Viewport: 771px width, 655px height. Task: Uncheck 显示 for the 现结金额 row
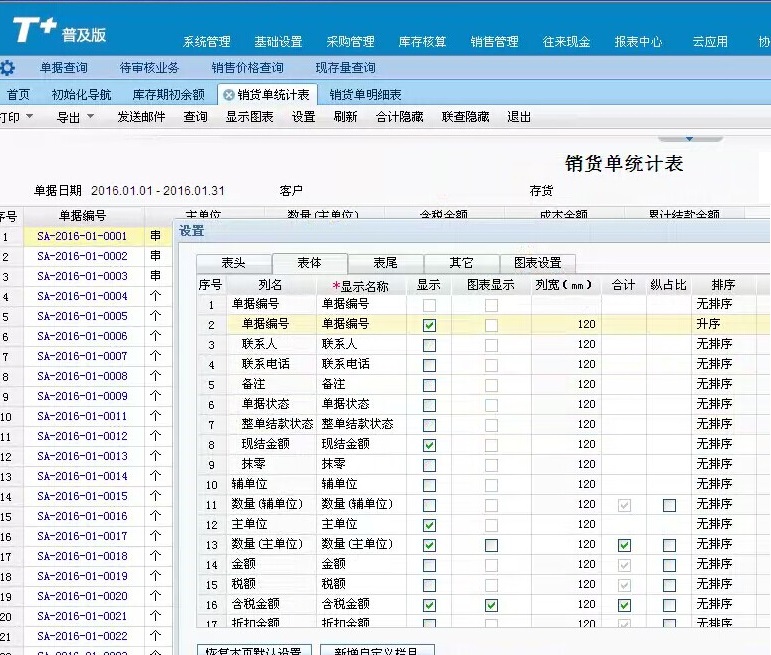[x=429, y=444]
